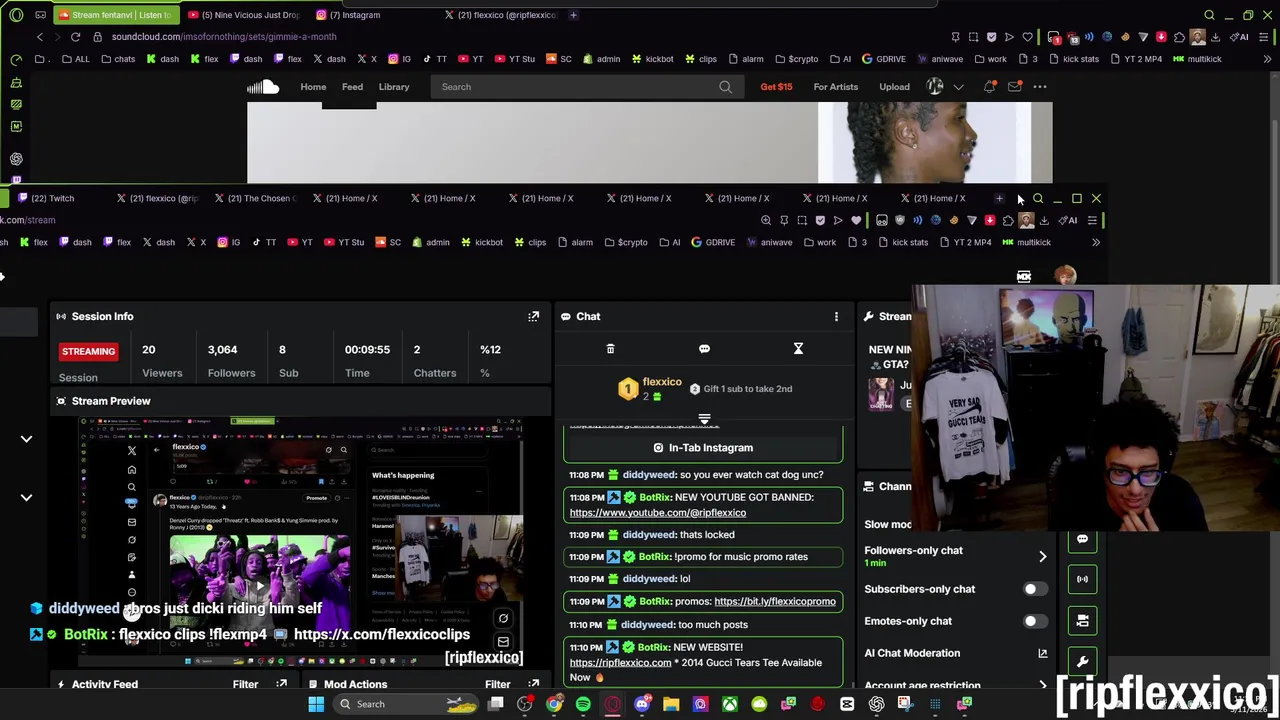
Task: Open Activity Feed Filter button
Action: click(245, 685)
